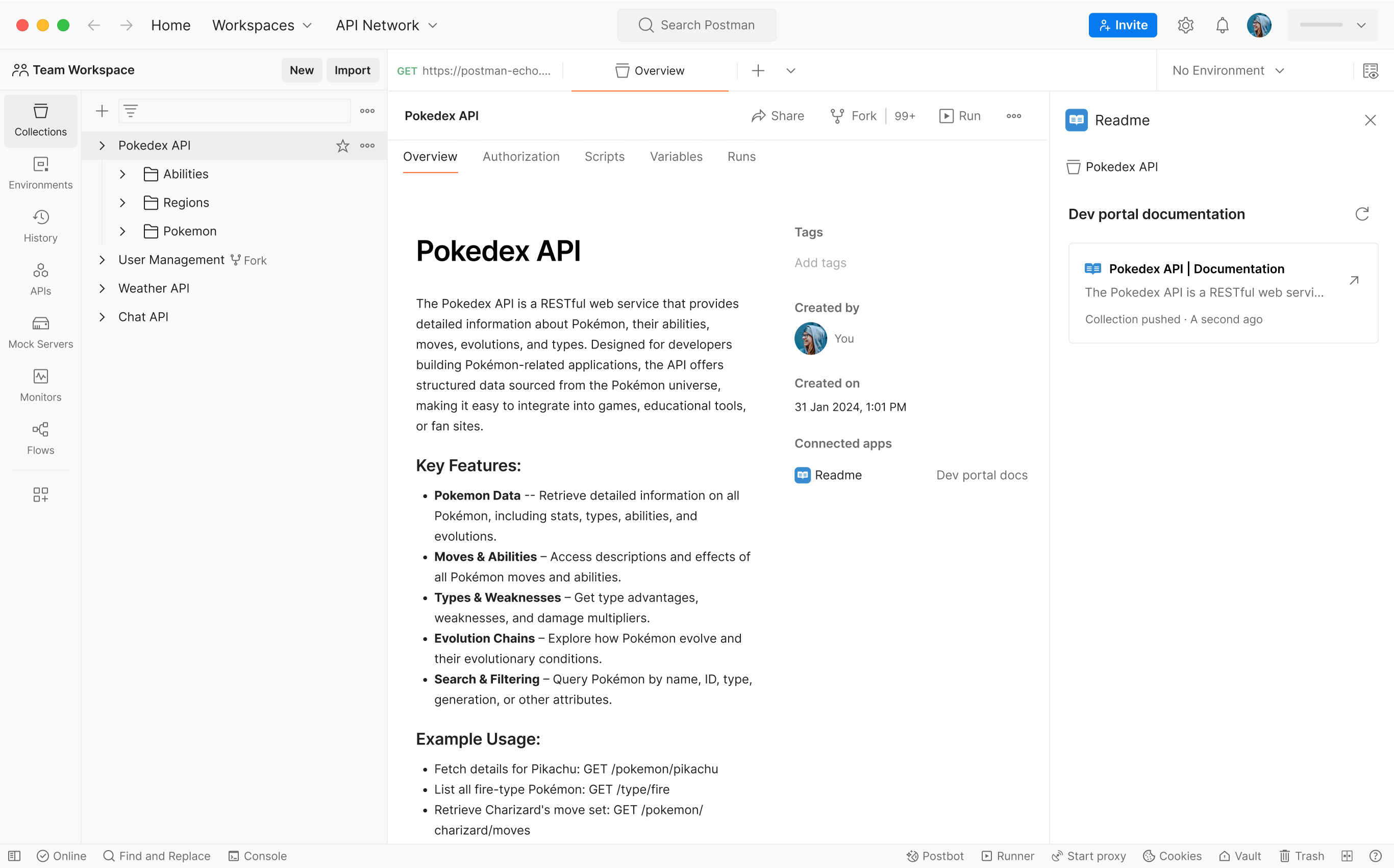Toggle the two-pane view in status bar
Screen dimensions: 1394x868
point(1348,855)
